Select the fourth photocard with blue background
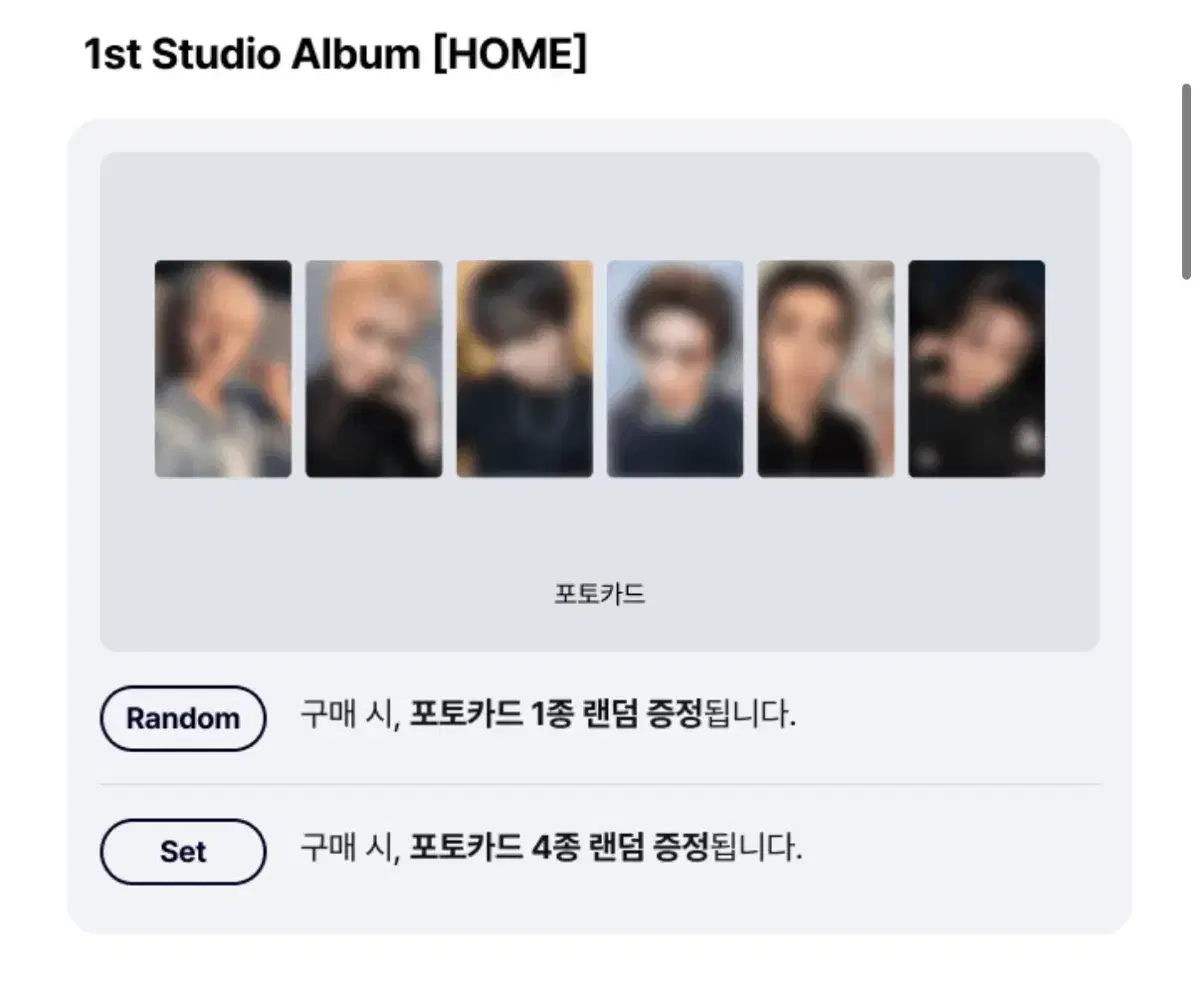The width and height of the screenshot is (1200, 988). 675,369
